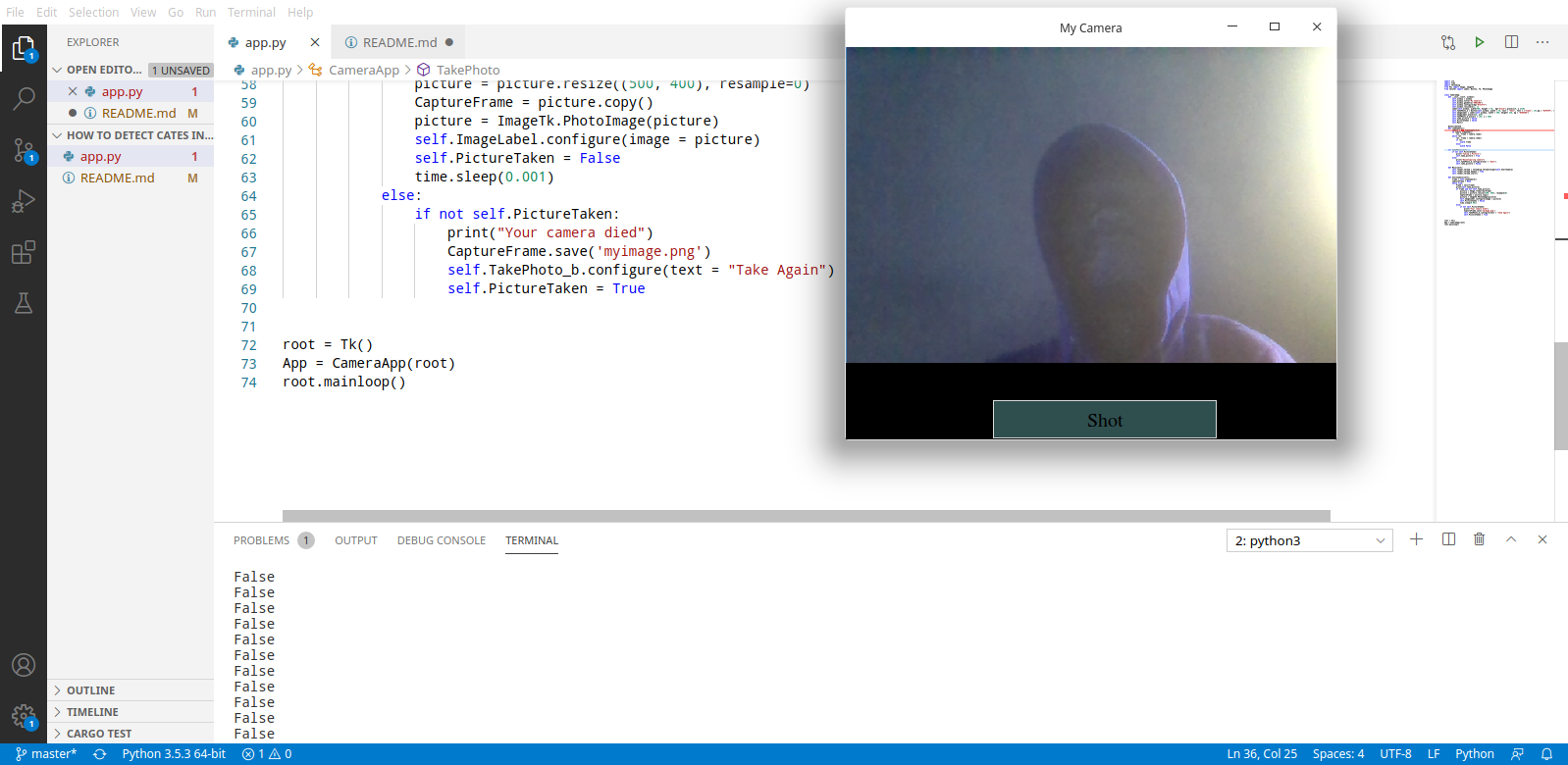
Task: Click Python 3.5.3 64-bit interpreter in status bar
Action: [174, 754]
